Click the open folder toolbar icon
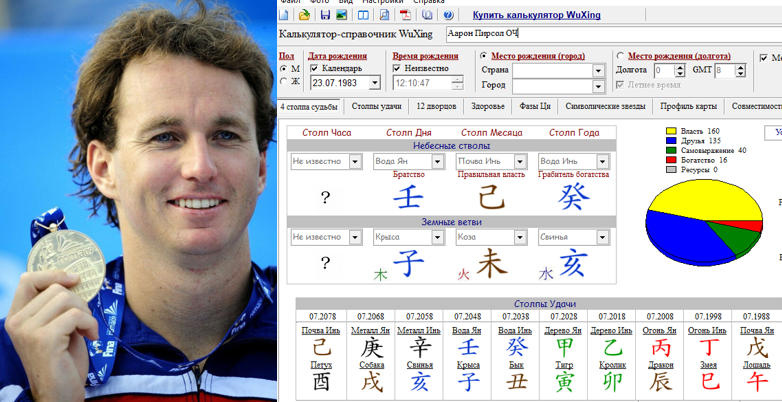Screen dimensions: 782x402 click(x=304, y=15)
